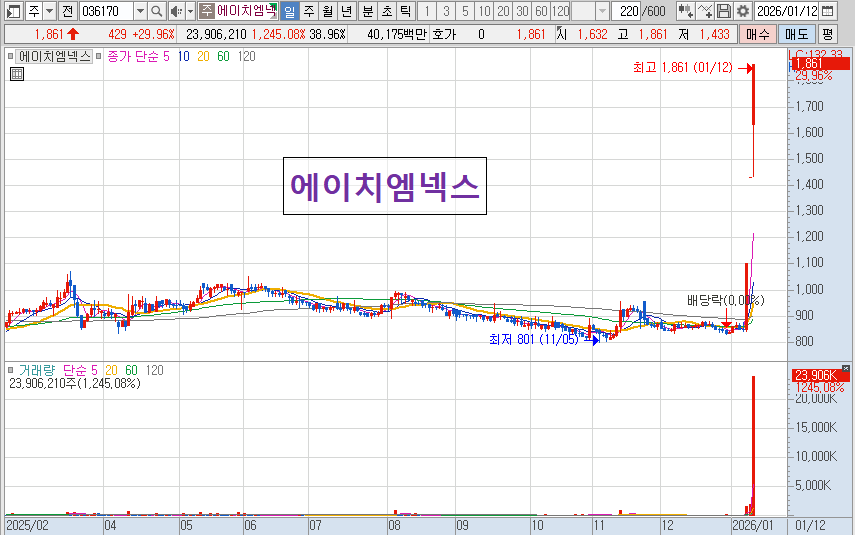Click the 최고 1,861 (01/12) annotation

(682, 68)
